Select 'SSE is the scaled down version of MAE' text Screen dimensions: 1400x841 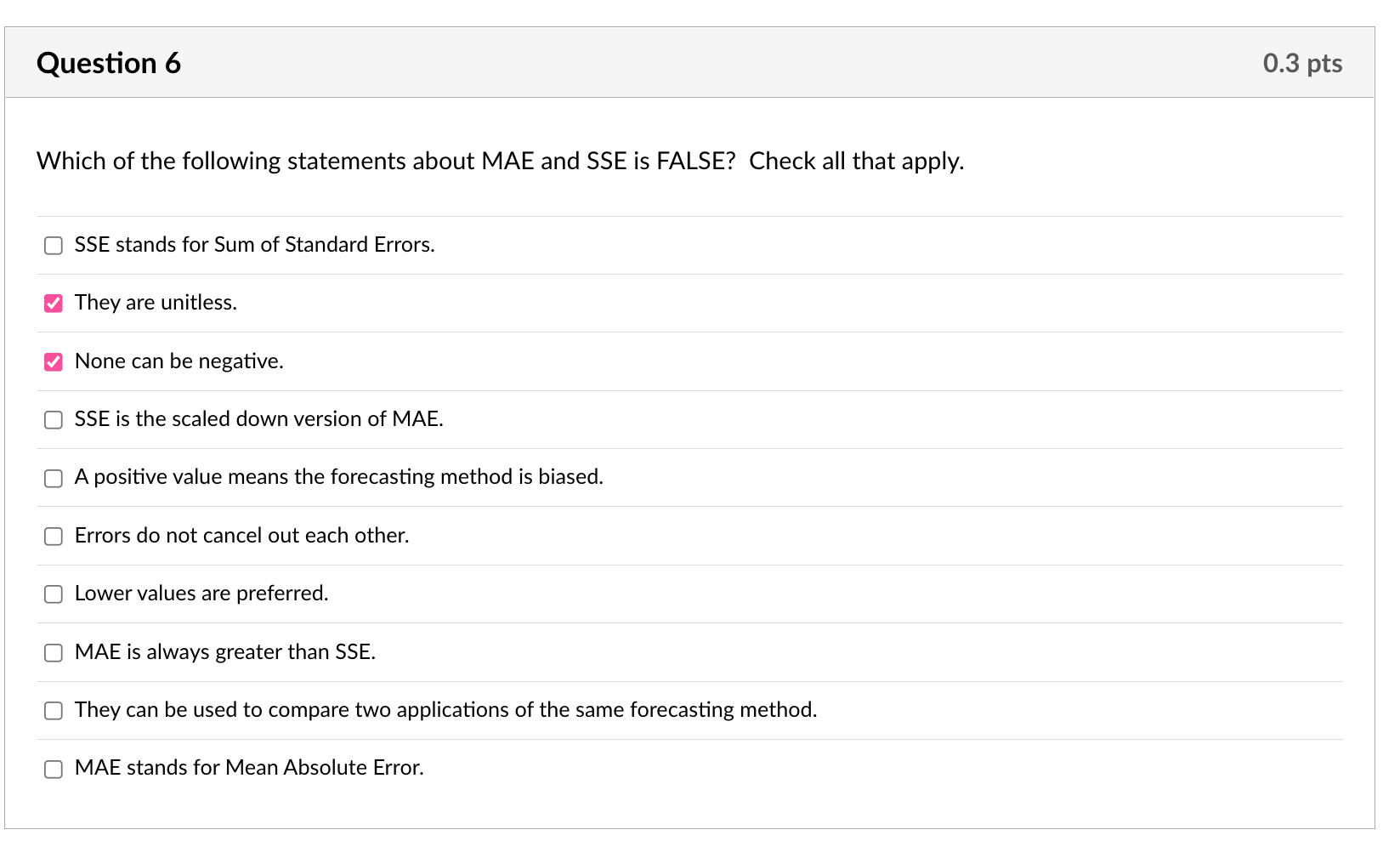click(x=258, y=418)
